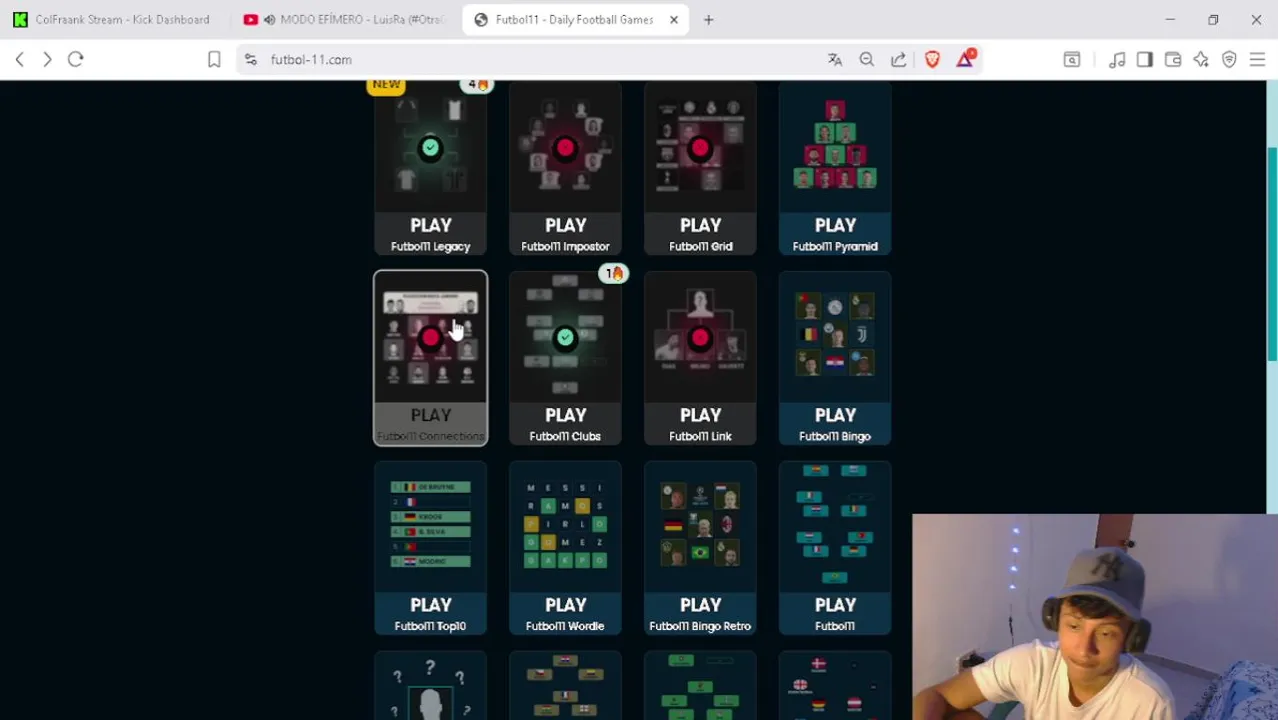Open the page translate icon

[835, 60]
